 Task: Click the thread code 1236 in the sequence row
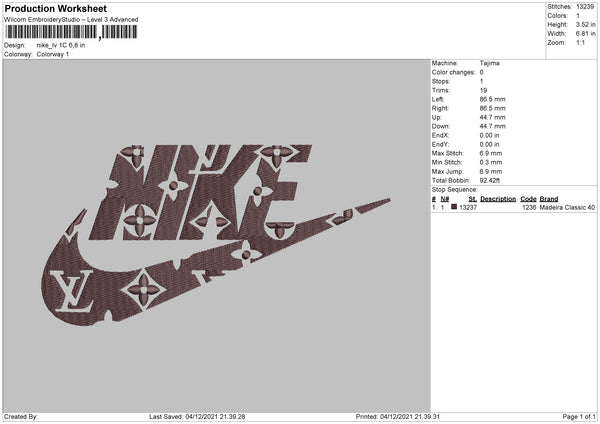coord(529,207)
